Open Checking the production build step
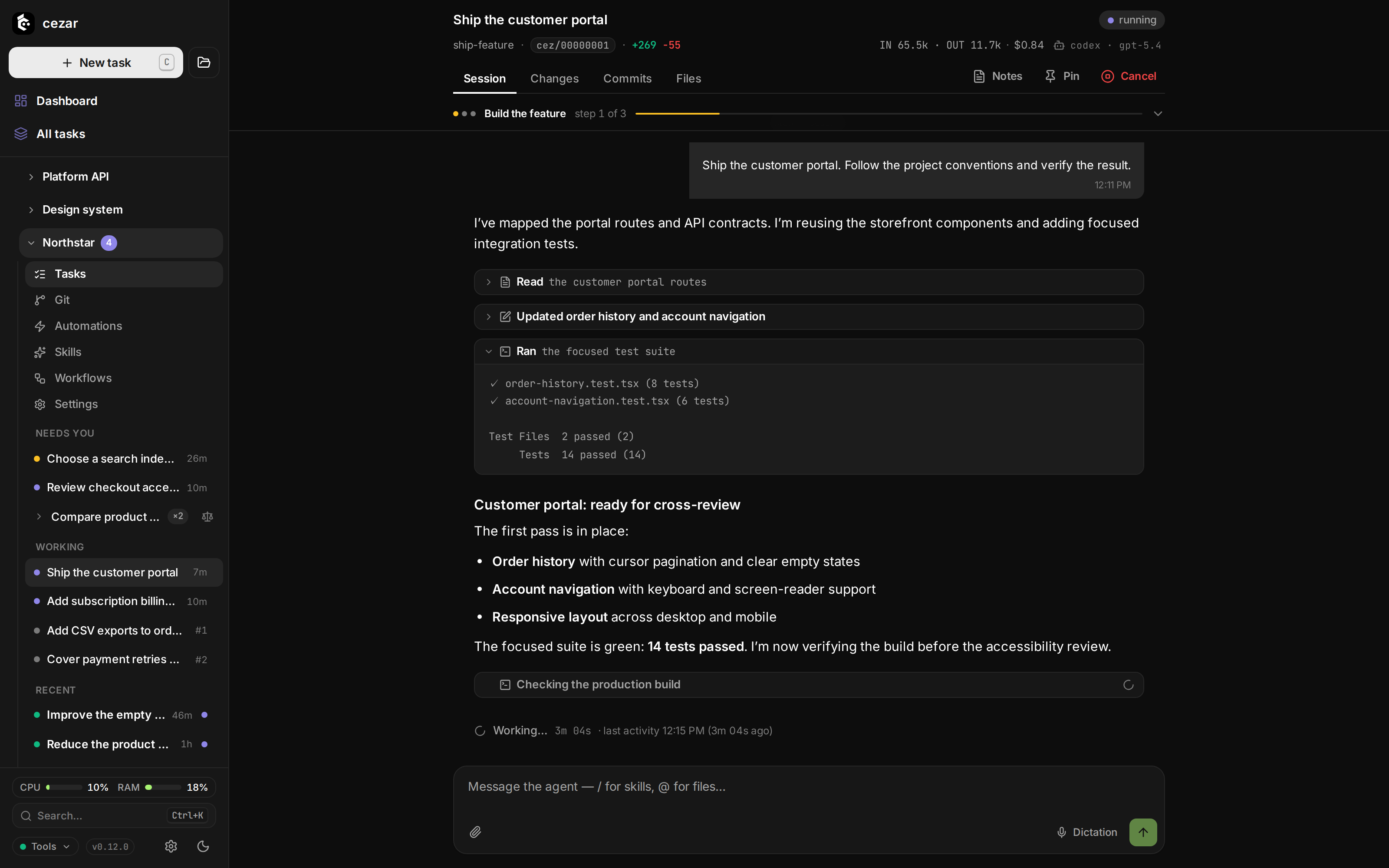Screen dimensions: 1389x868 click(x=809, y=685)
